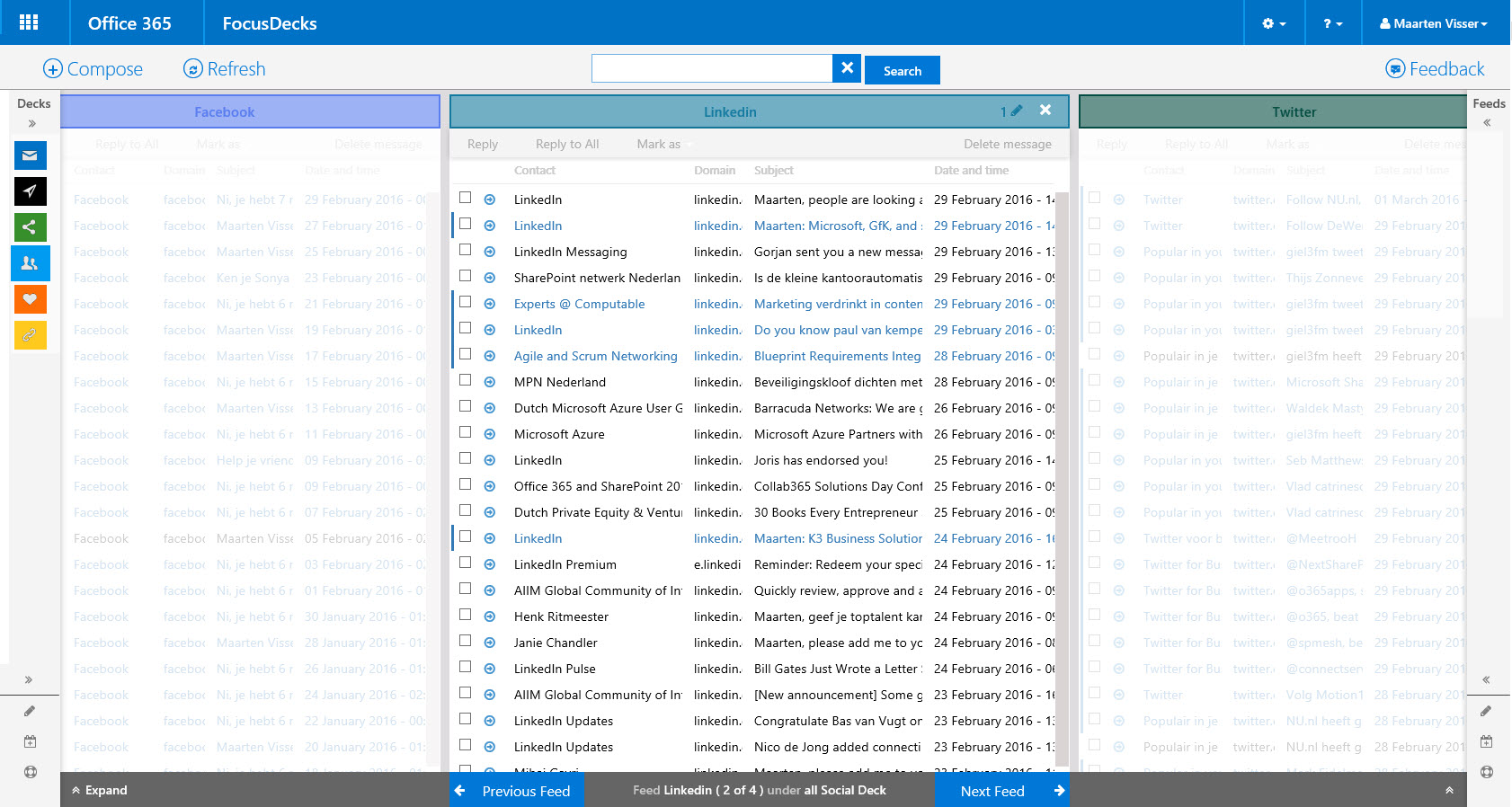Tick checkbox for Janie Chandler row

tap(465, 641)
